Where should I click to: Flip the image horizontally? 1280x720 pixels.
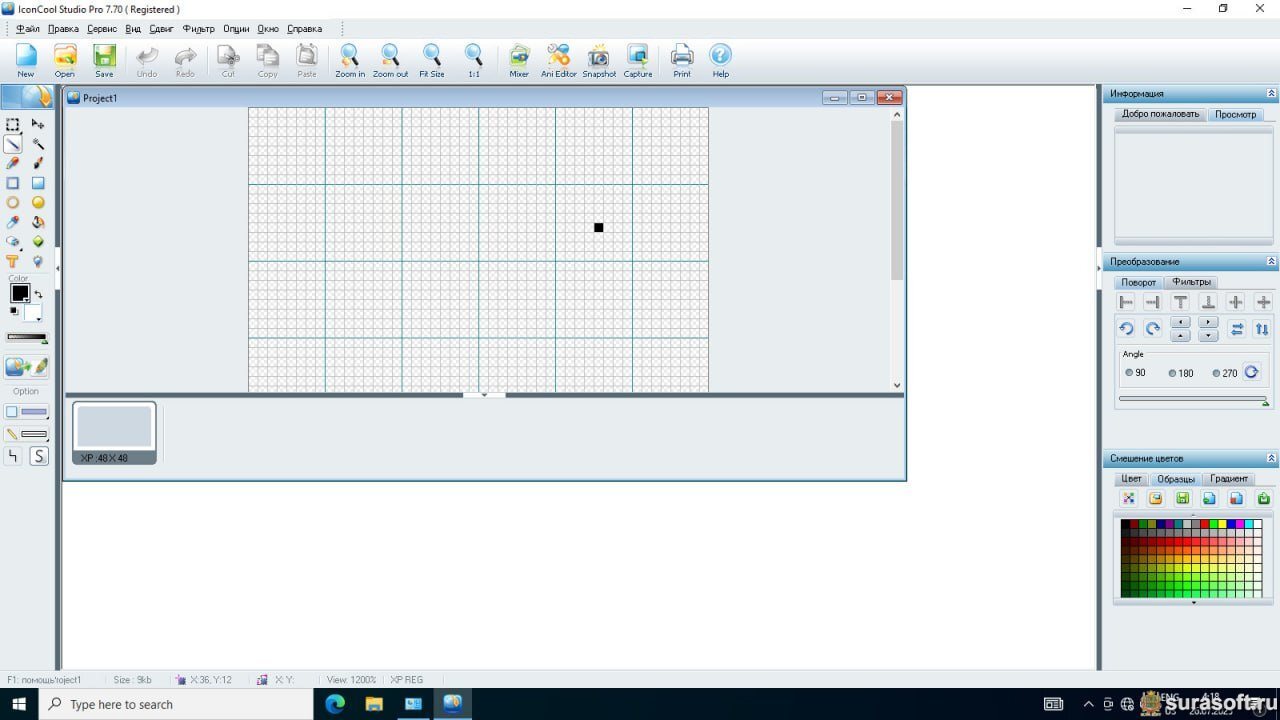pos(1236,329)
